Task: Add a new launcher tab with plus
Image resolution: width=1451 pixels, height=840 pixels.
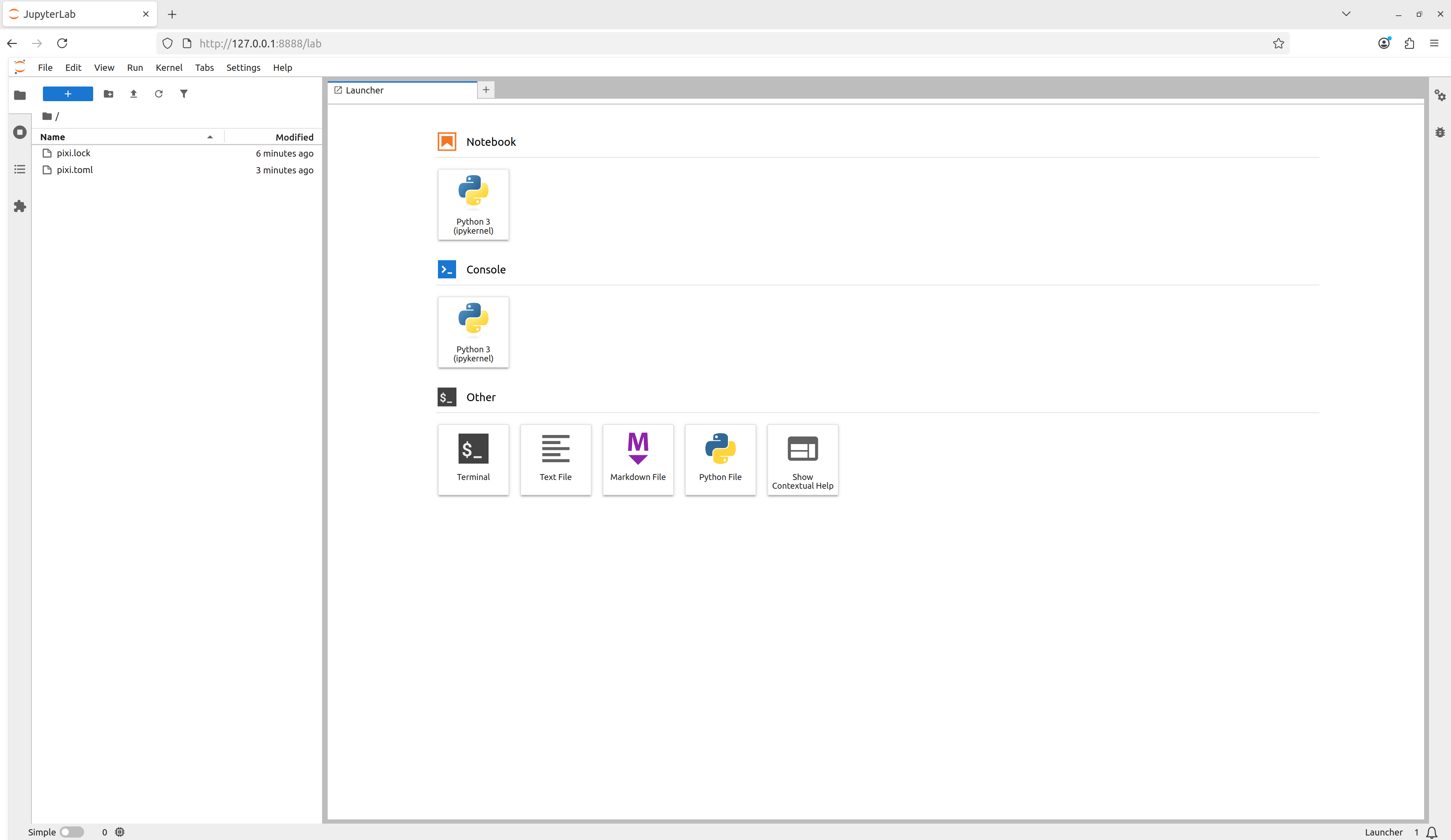Action: click(x=486, y=90)
